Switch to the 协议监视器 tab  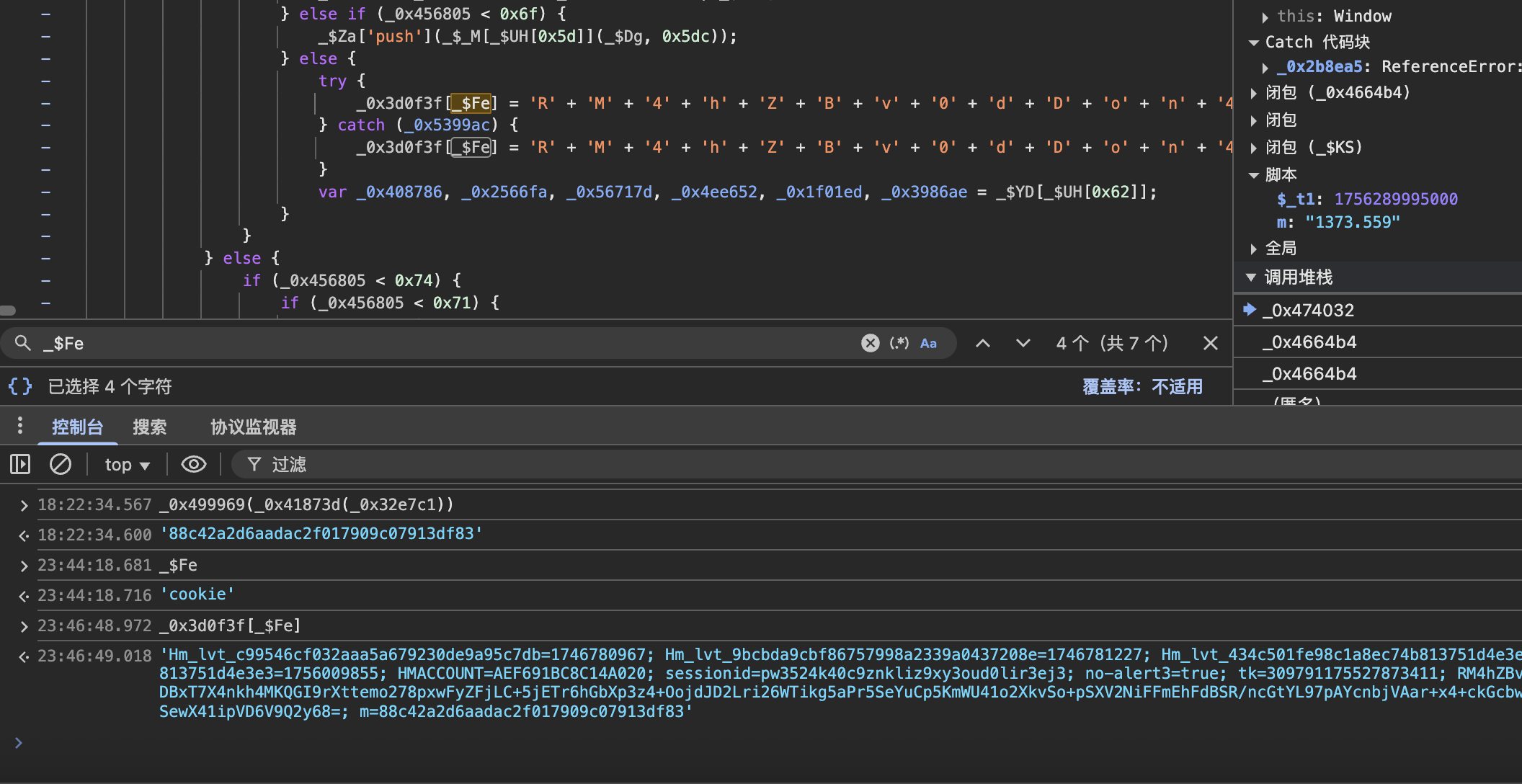tap(253, 427)
